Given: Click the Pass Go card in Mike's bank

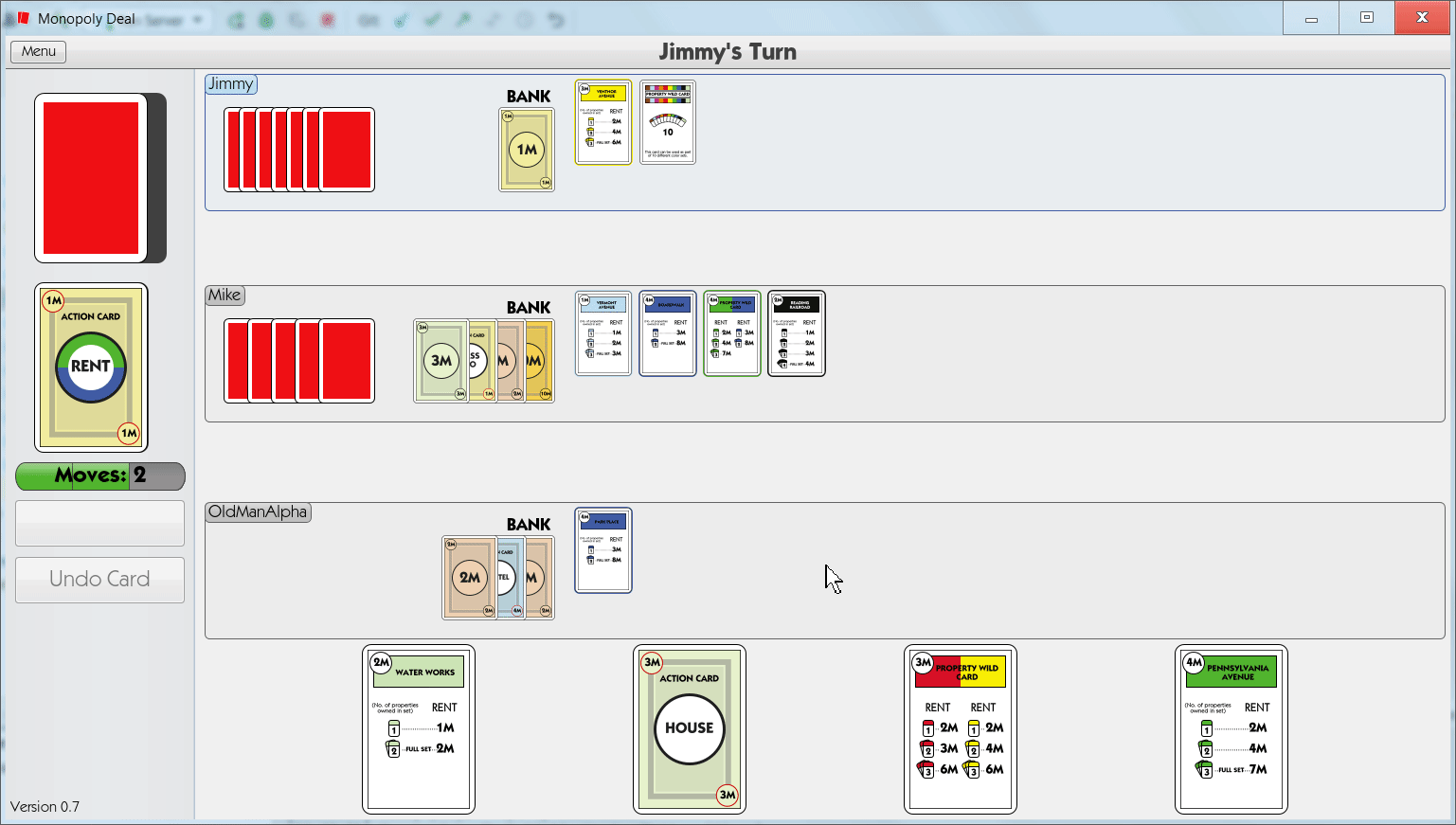Looking at the screenshot, I should pyautogui.click(x=482, y=361).
